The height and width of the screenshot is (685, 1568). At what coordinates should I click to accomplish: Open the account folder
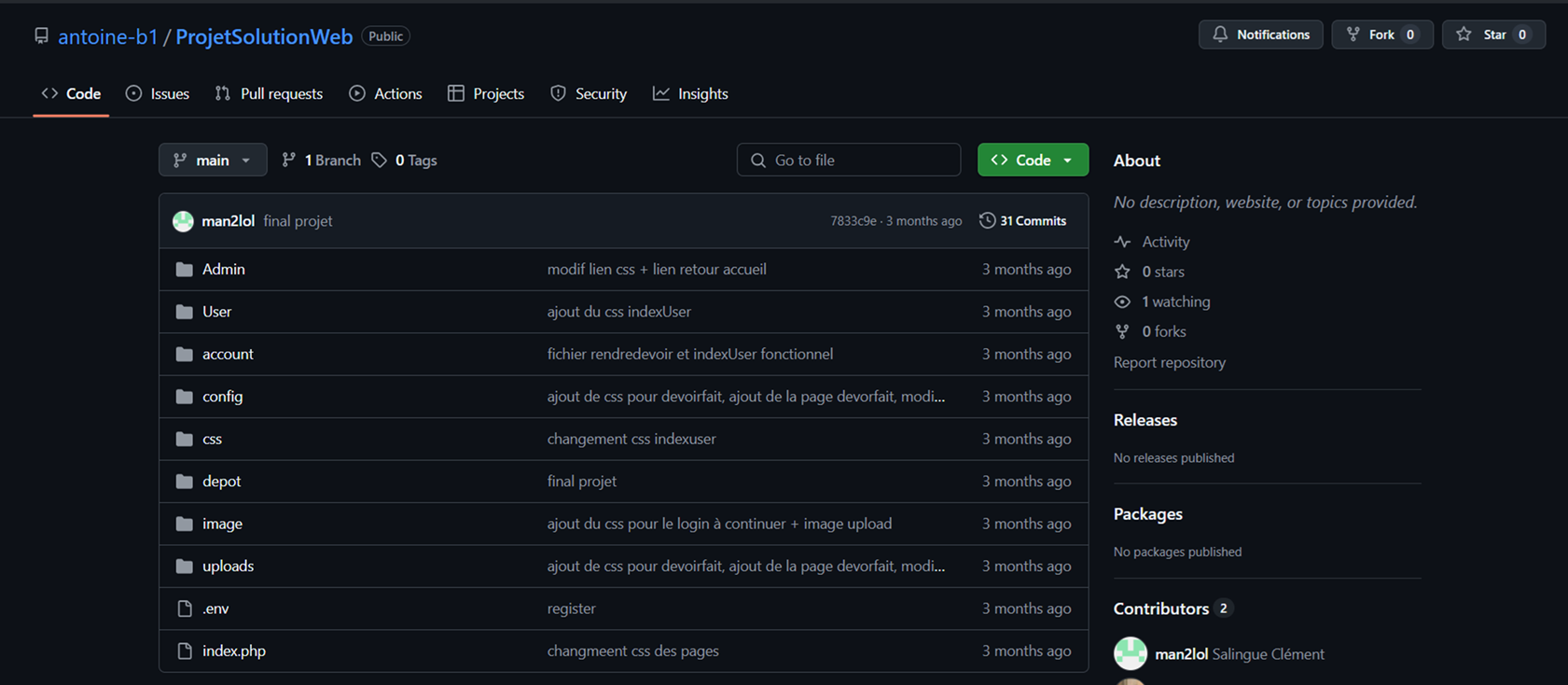tap(228, 355)
